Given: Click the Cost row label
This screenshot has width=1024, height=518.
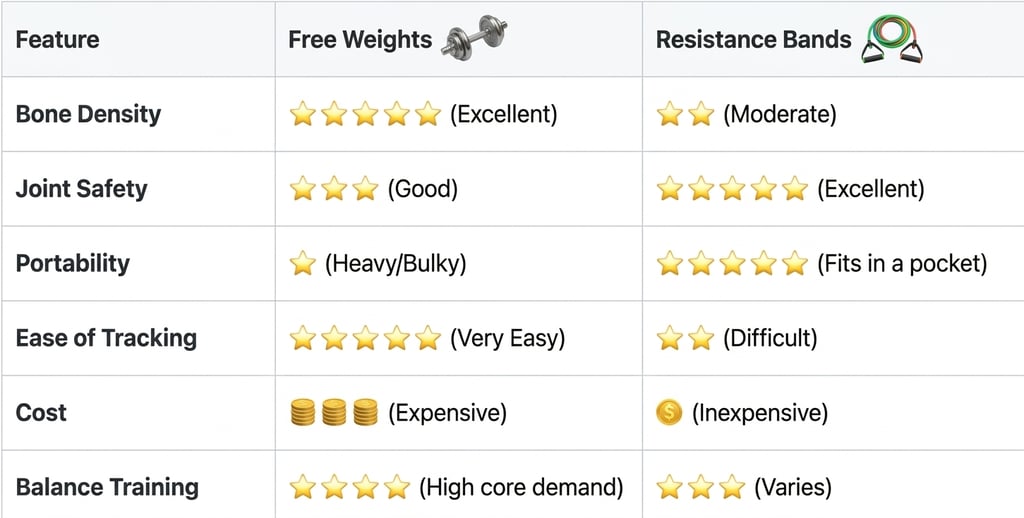Looking at the screenshot, I should pyautogui.click(x=41, y=412).
